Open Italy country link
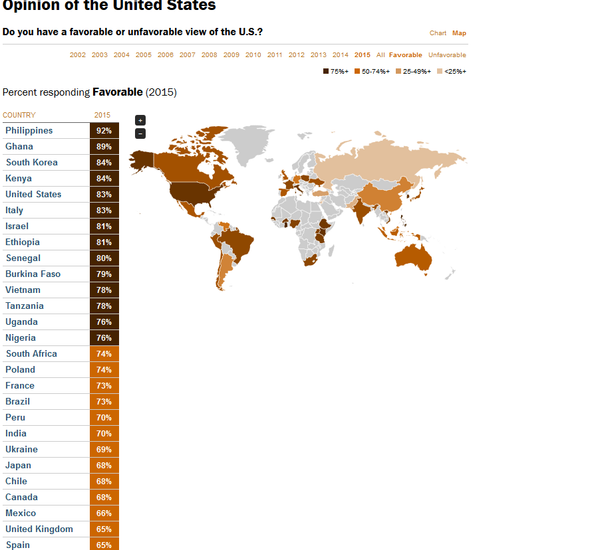The width and height of the screenshot is (600, 550). tap(14, 210)
